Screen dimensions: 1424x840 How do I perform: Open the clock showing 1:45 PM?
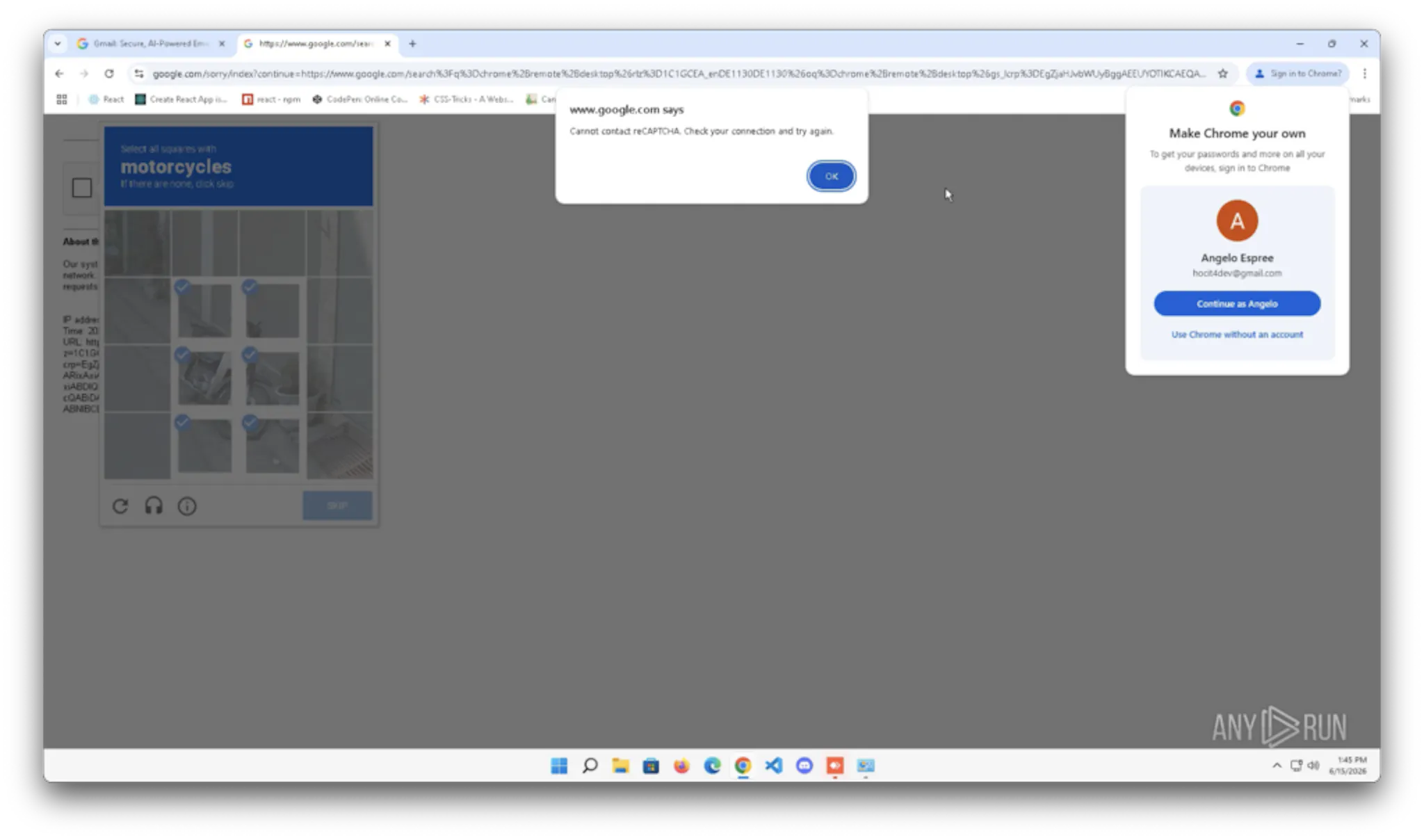click(1348, 766)
